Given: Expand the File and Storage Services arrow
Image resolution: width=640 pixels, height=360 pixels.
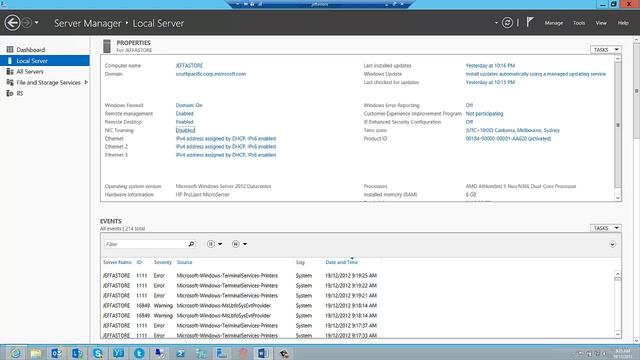Looking at the screenshot, I should 86,82.
